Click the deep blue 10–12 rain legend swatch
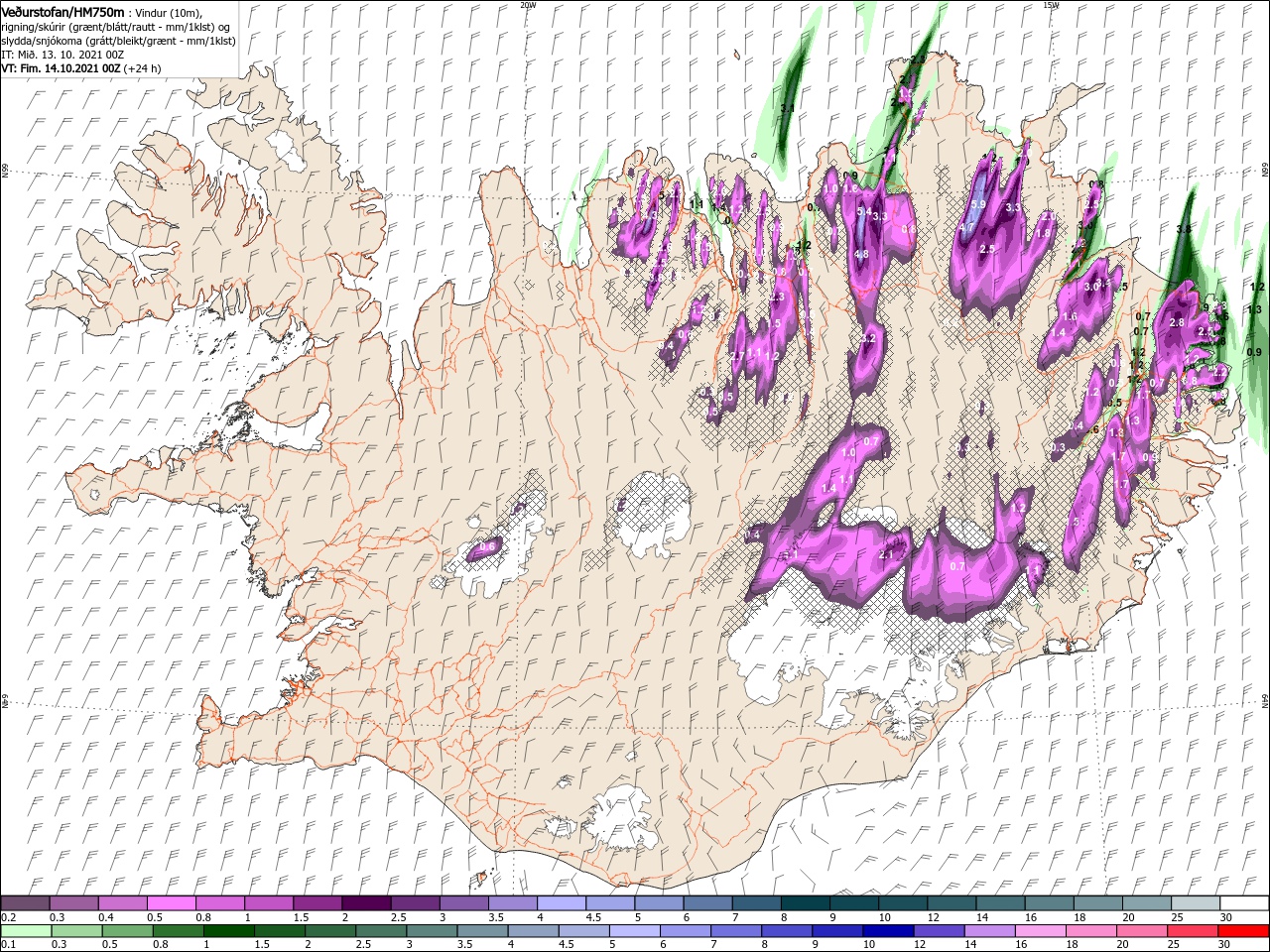The width and height of the screenshot is (1270, 952). pos(887,931)
